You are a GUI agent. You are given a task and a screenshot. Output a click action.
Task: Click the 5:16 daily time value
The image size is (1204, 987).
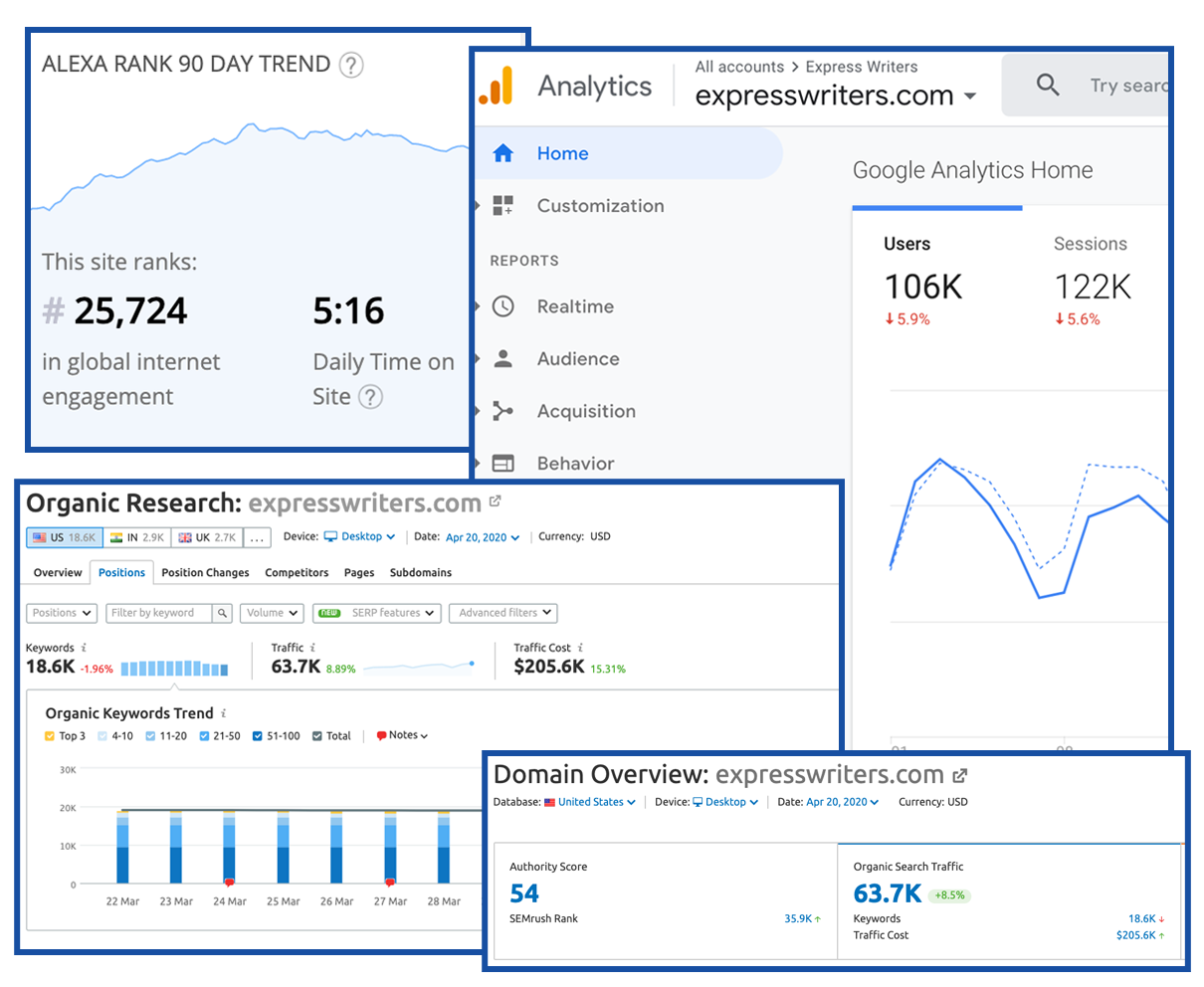point(348,311)
